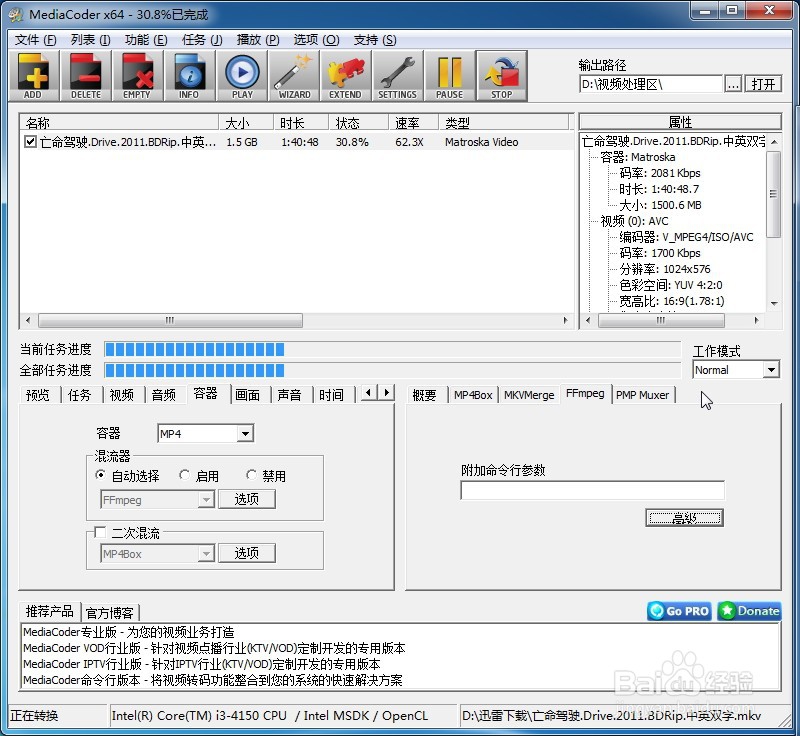Open the 任务 (J) menu
Image resolution: width=800 pixels, height=736 pixels.
[x=202, y=40]
